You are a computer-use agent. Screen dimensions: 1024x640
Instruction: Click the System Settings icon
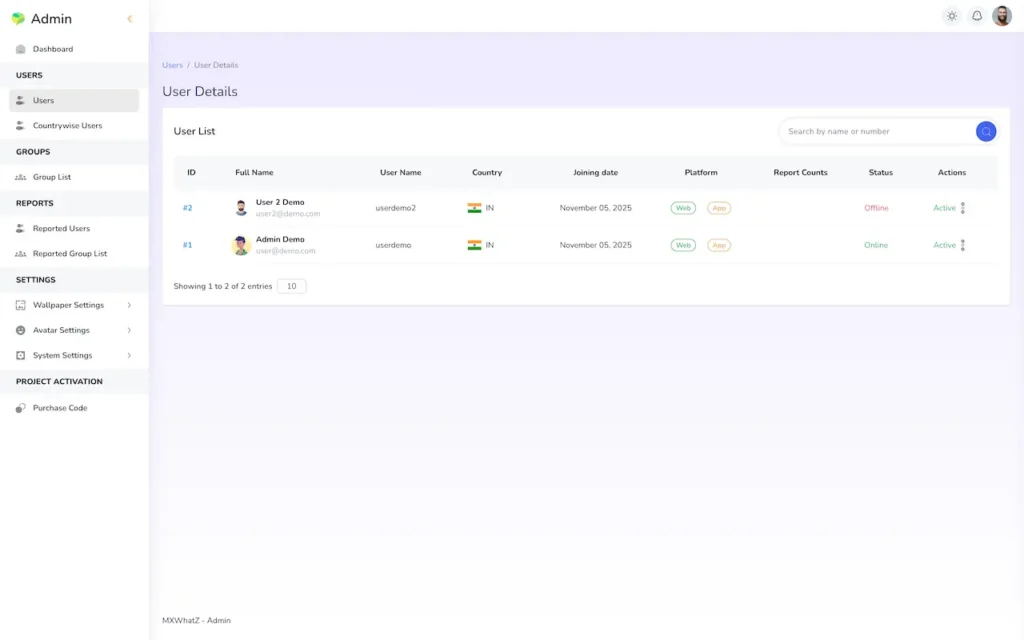tap(21, 355)
